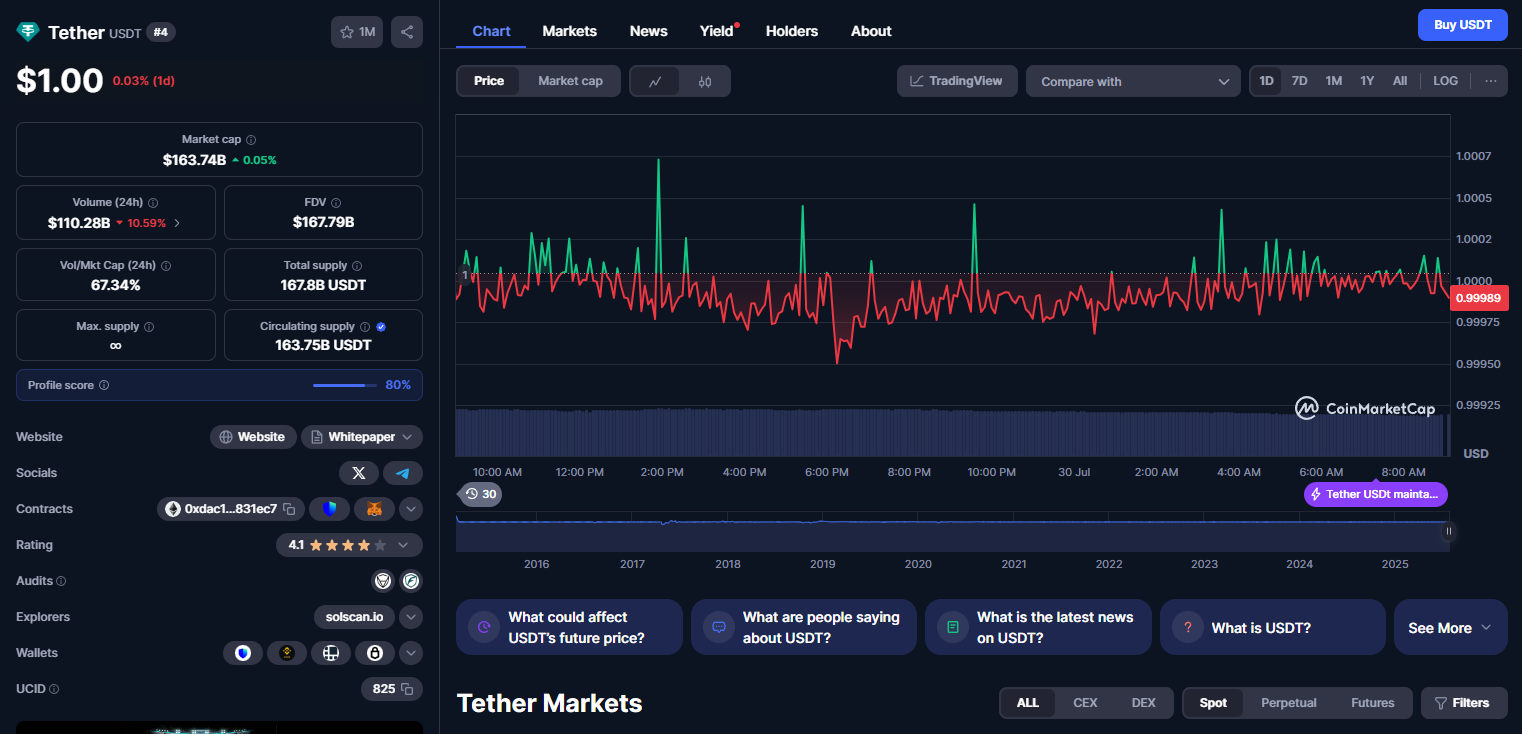Expand the Whitepaper dropdown
Image resolution: width=1522 pixels, height=734 pixels.
[362, 437]
